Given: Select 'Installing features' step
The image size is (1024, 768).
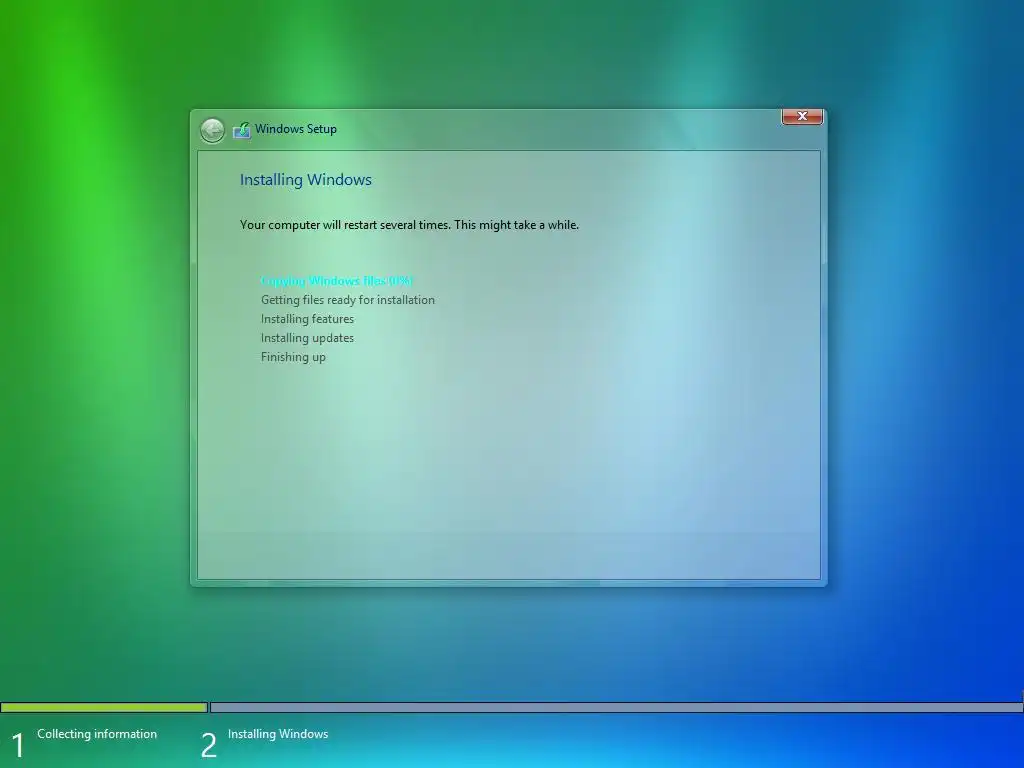Looking at the screenshot, I should pos(307,319).
